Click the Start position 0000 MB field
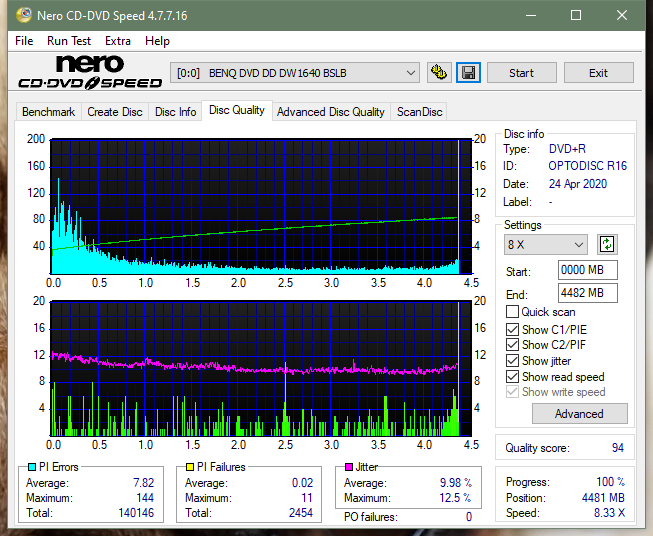653x536 pixels. point(587,270)
